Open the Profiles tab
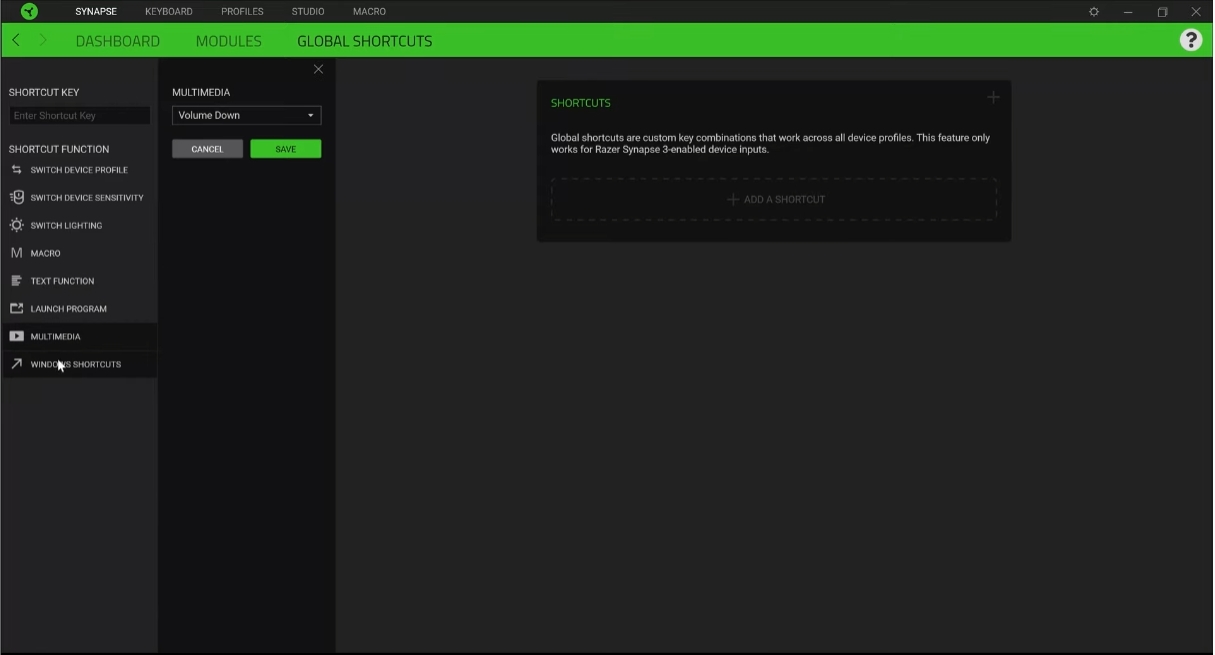The width and height of the screenshot is (1215, 655). click(242, 12)
